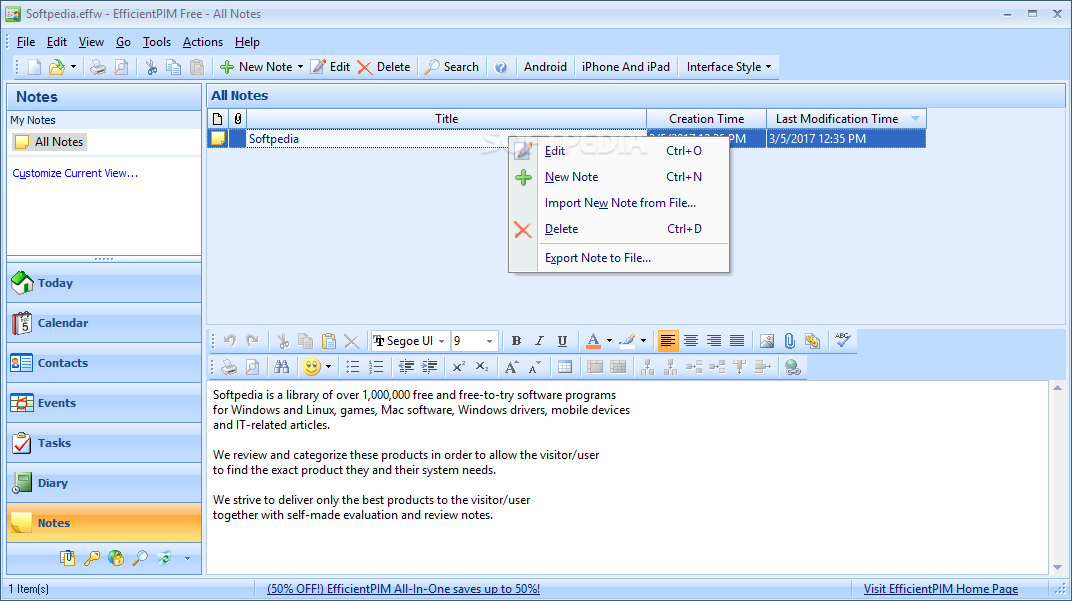Apply the red font color button
The image size is (1072, 601).
[593, 340]
